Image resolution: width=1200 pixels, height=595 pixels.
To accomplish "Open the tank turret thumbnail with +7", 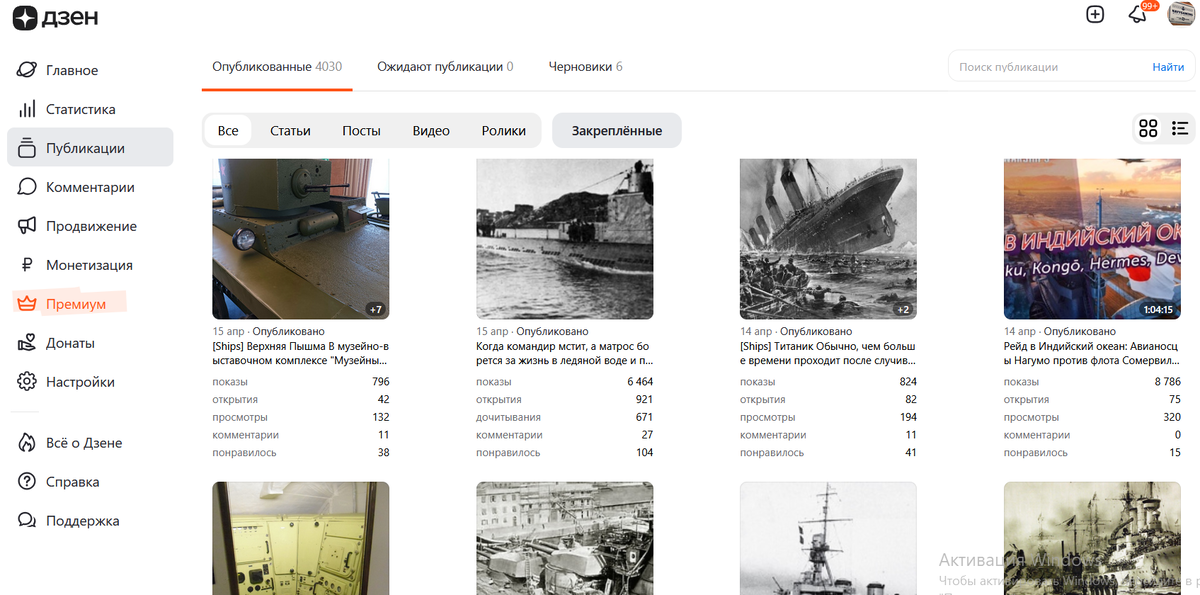I will tap(301, 239).
